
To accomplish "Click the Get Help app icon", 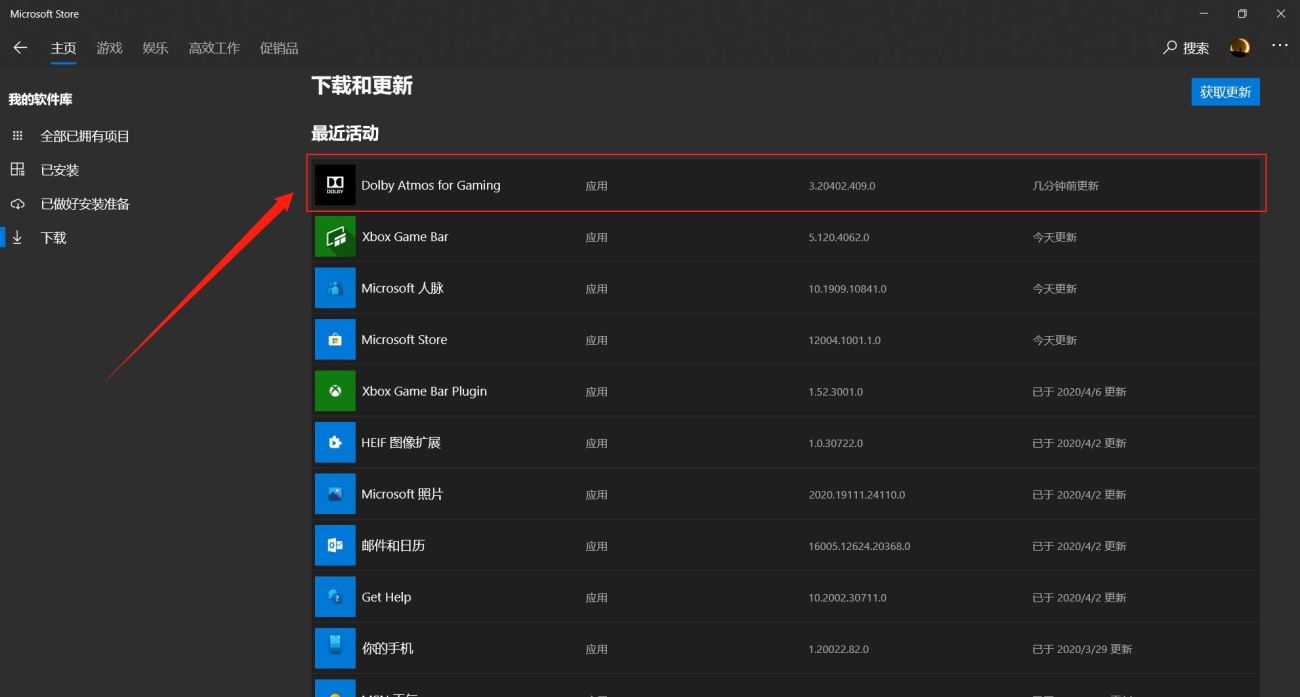I will click(x=335, y=597).
